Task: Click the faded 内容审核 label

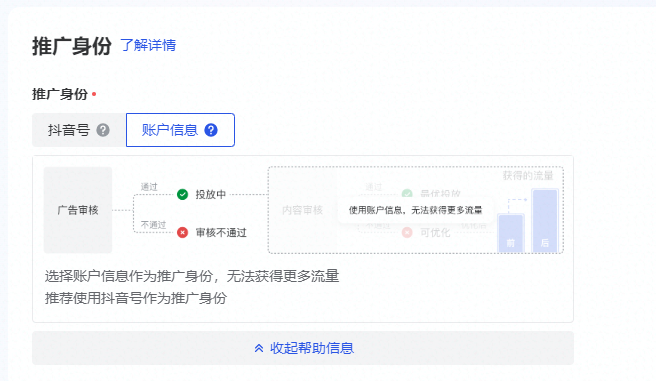Action: pyautogui.click(x=302, y=210)
